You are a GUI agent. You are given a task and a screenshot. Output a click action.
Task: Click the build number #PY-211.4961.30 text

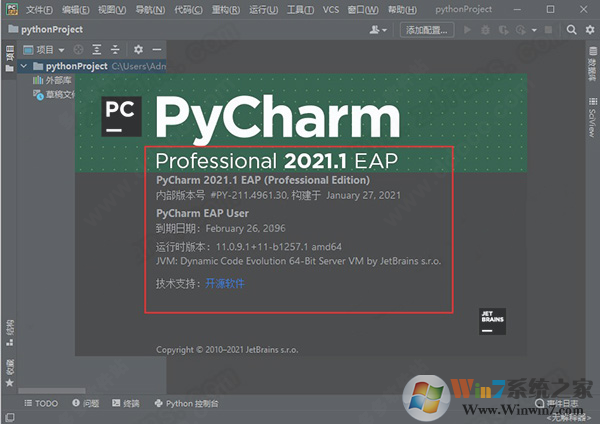[249, 196]
